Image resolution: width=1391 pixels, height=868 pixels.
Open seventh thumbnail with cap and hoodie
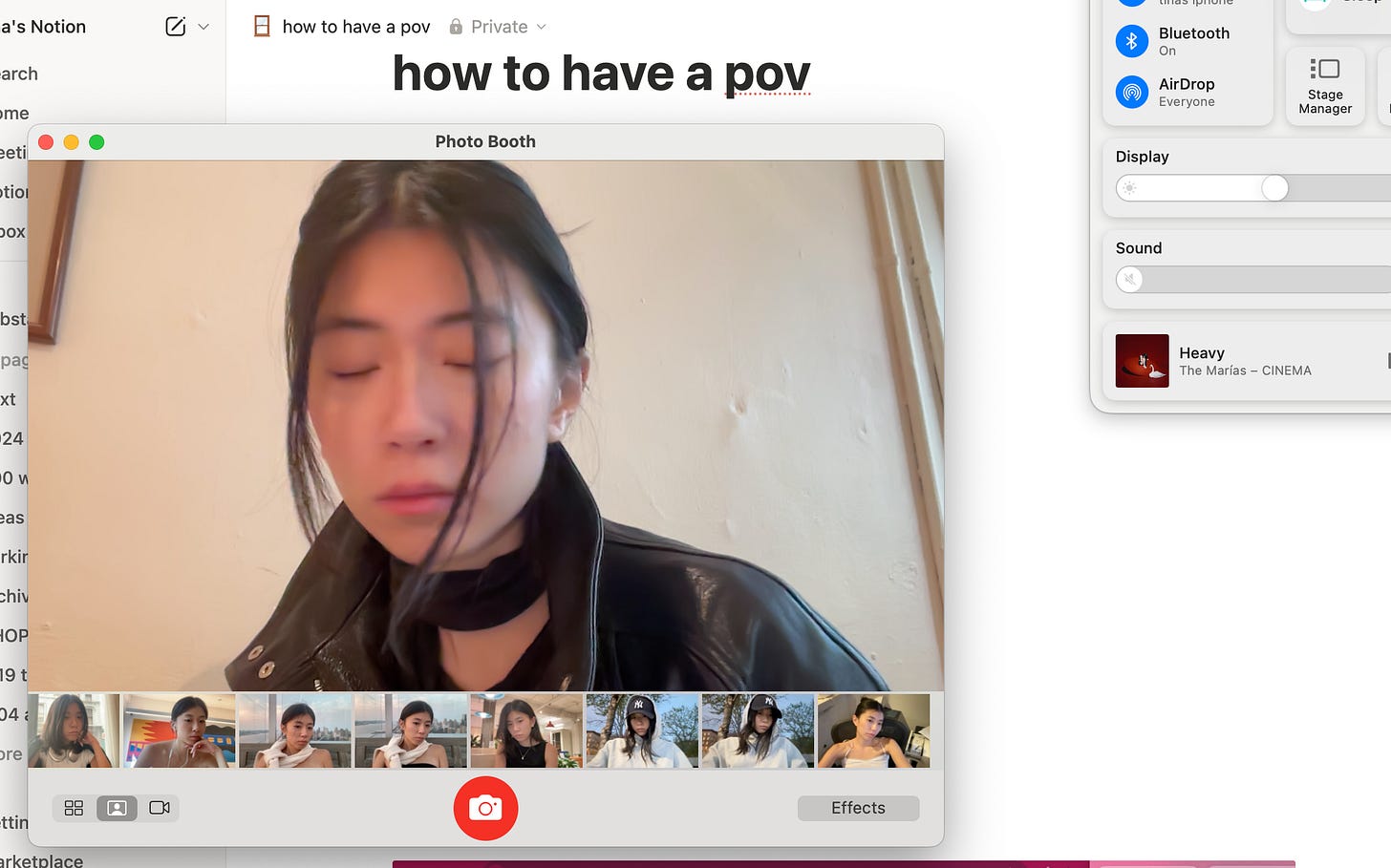[x=758, y=730]
